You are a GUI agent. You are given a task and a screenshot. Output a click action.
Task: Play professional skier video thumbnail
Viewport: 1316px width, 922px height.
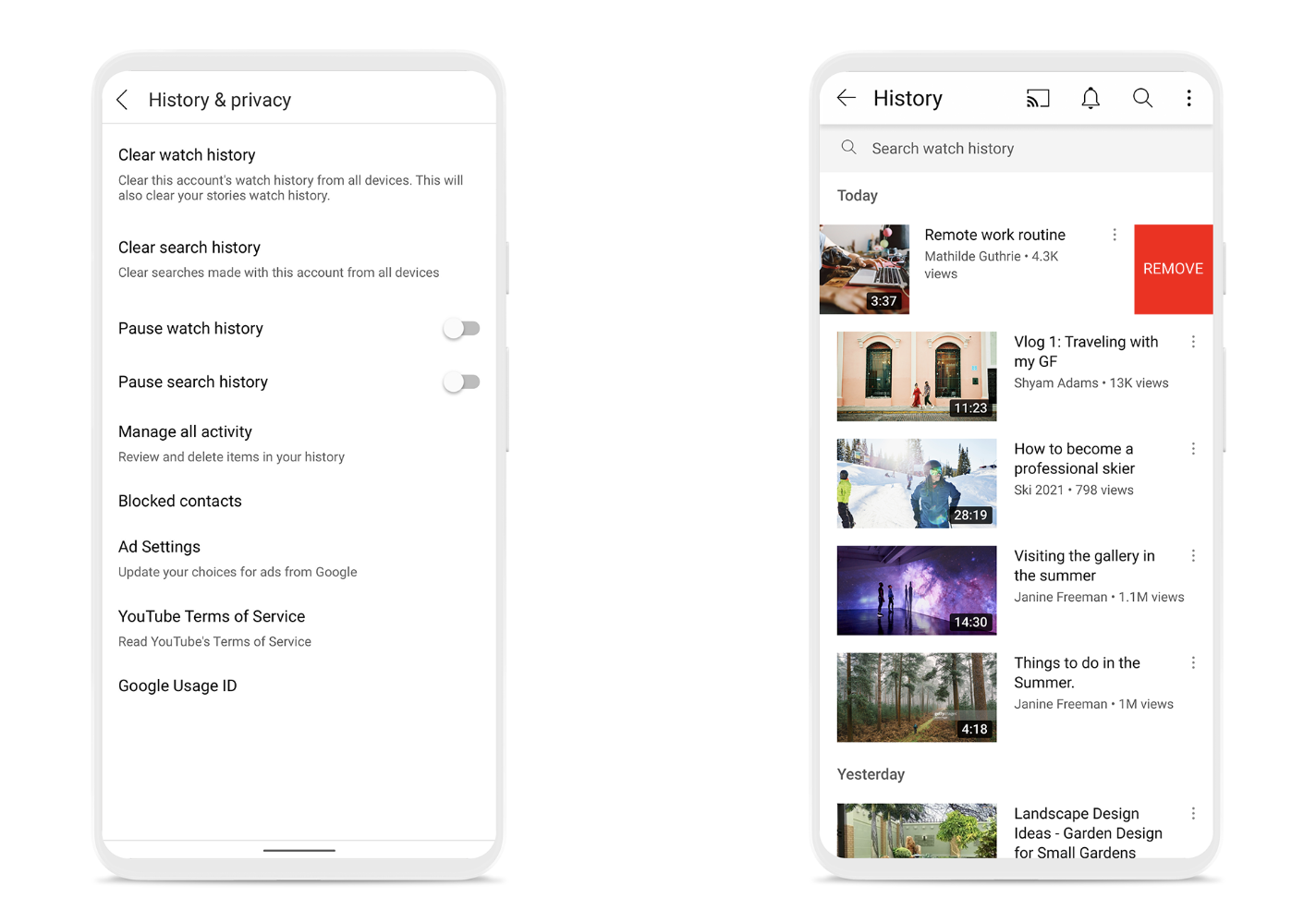pyautogui.click(x=917, y=483)
